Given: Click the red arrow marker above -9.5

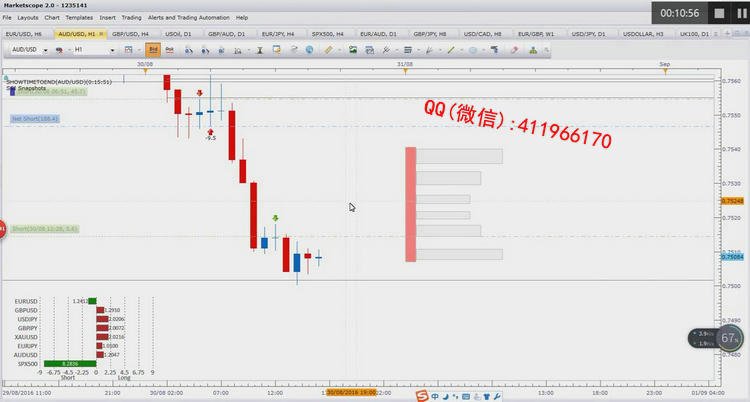Looking at the screenshot, I should [x=210, y=132].
